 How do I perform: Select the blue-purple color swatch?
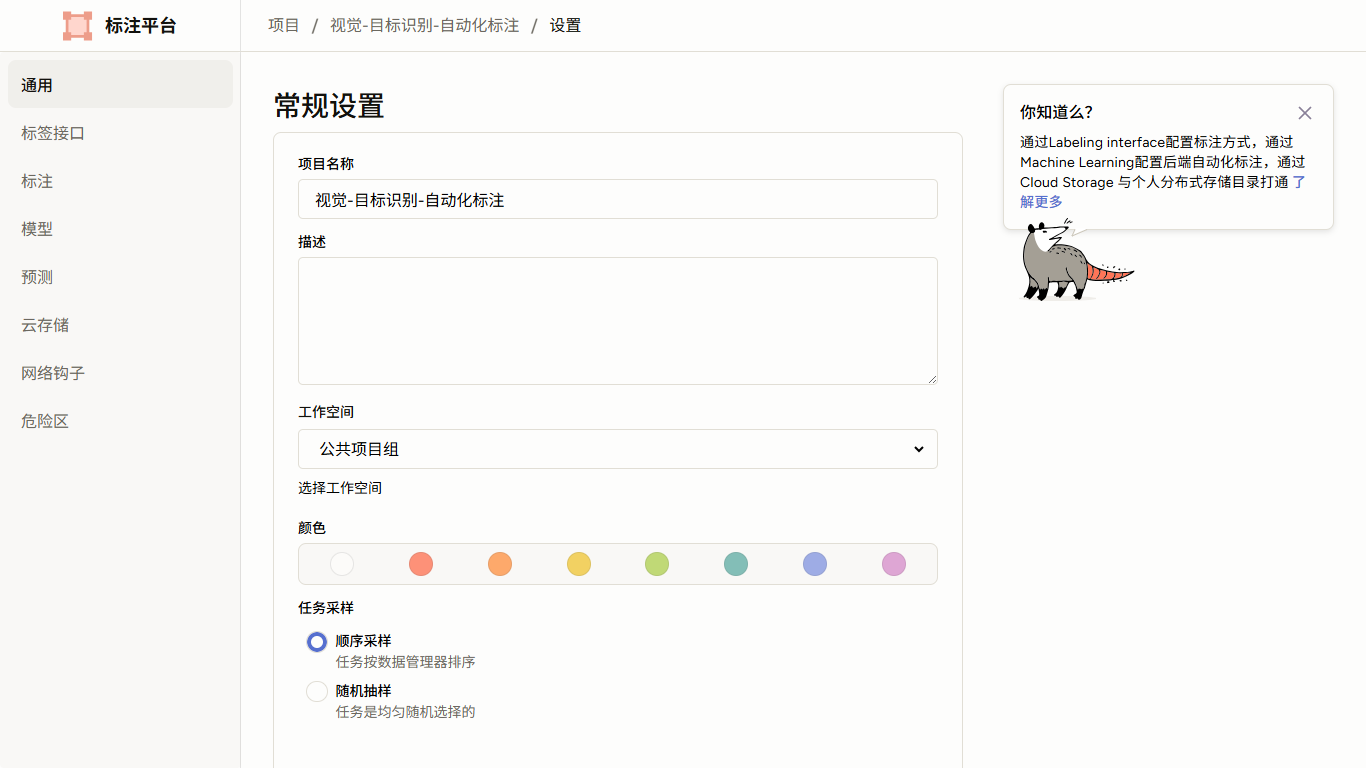[x=815, y=564]
